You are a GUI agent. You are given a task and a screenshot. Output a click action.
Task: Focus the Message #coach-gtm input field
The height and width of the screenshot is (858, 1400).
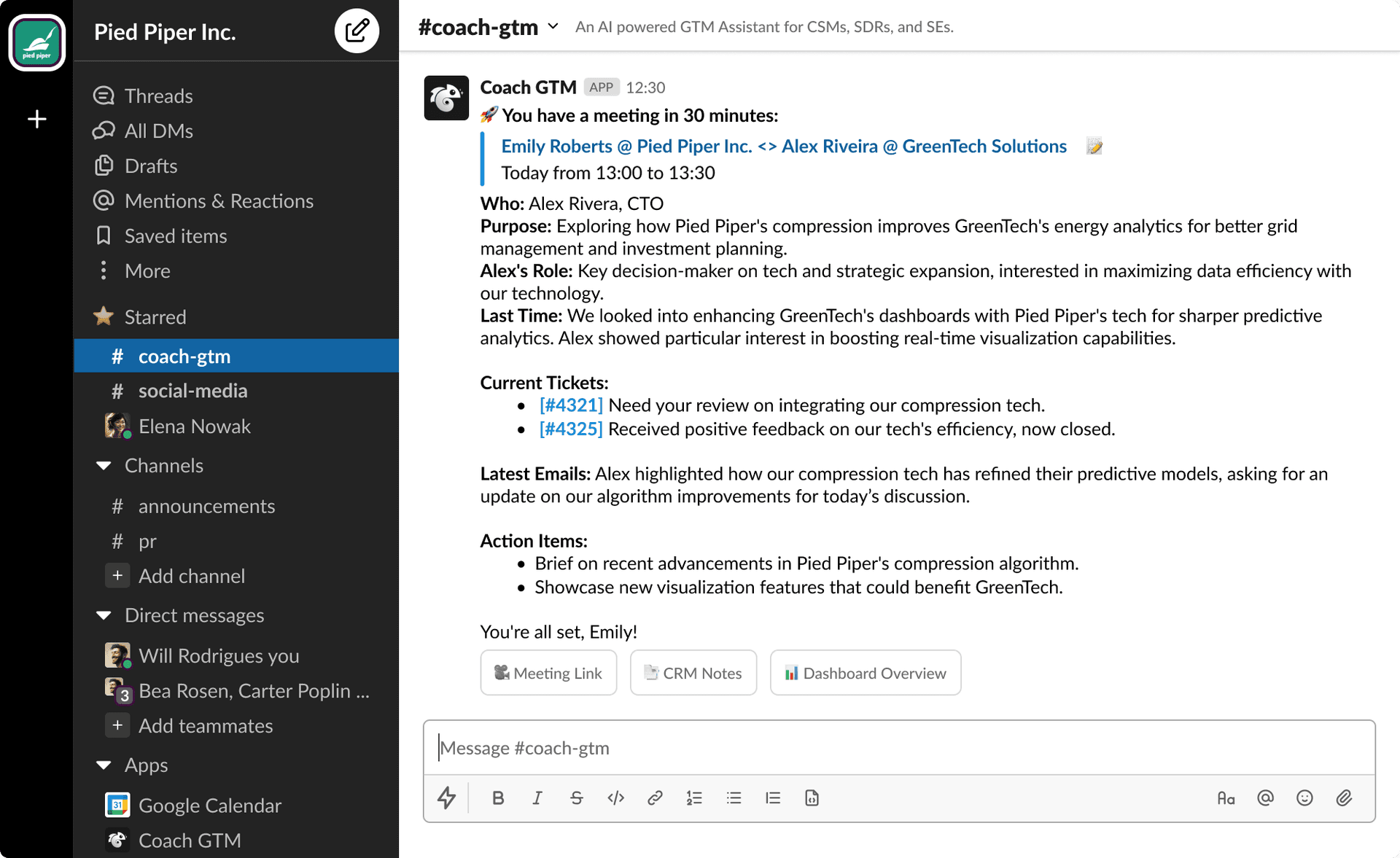899,748
